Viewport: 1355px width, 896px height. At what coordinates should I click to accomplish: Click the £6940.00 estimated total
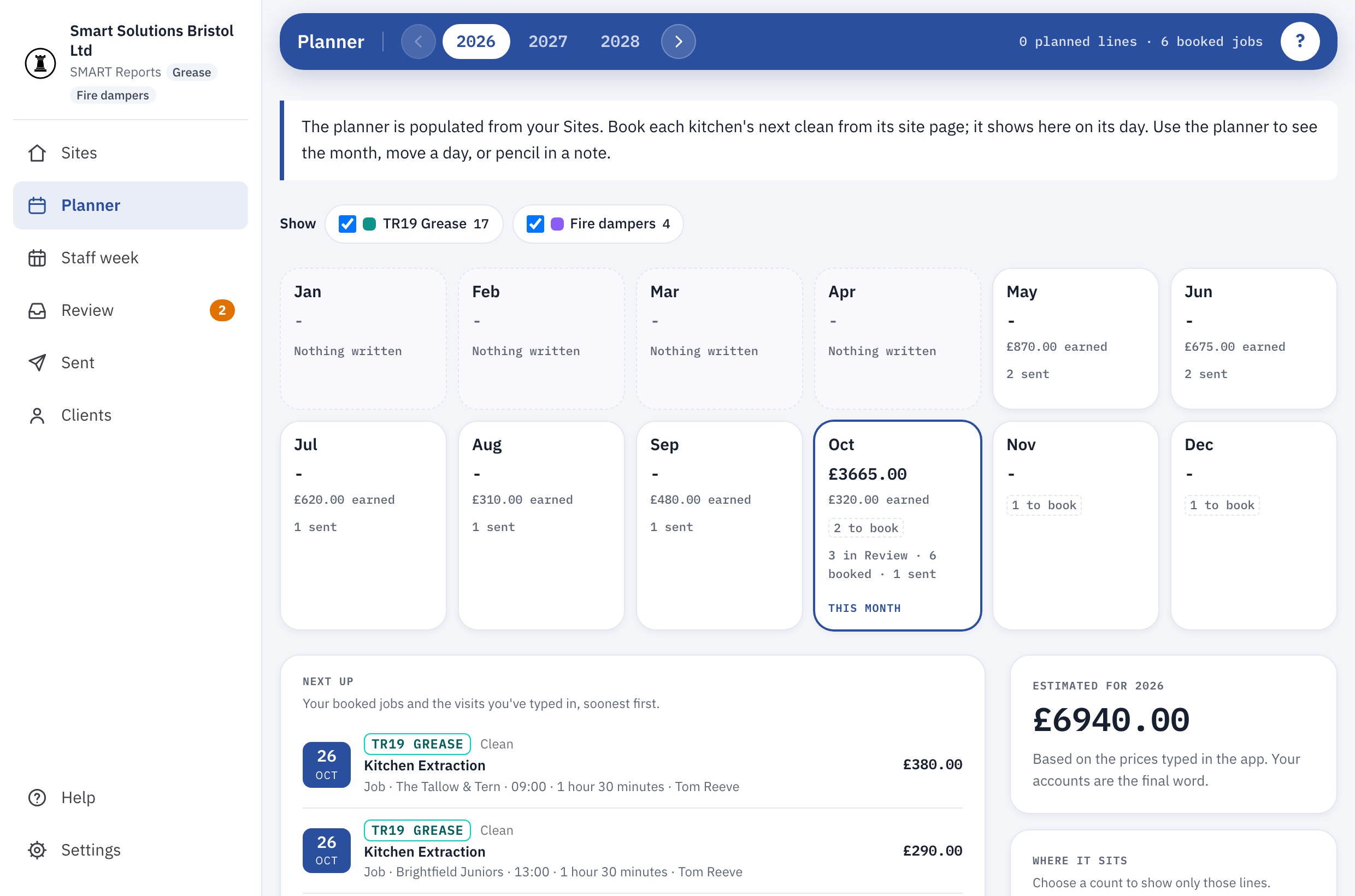(1111, 720)
